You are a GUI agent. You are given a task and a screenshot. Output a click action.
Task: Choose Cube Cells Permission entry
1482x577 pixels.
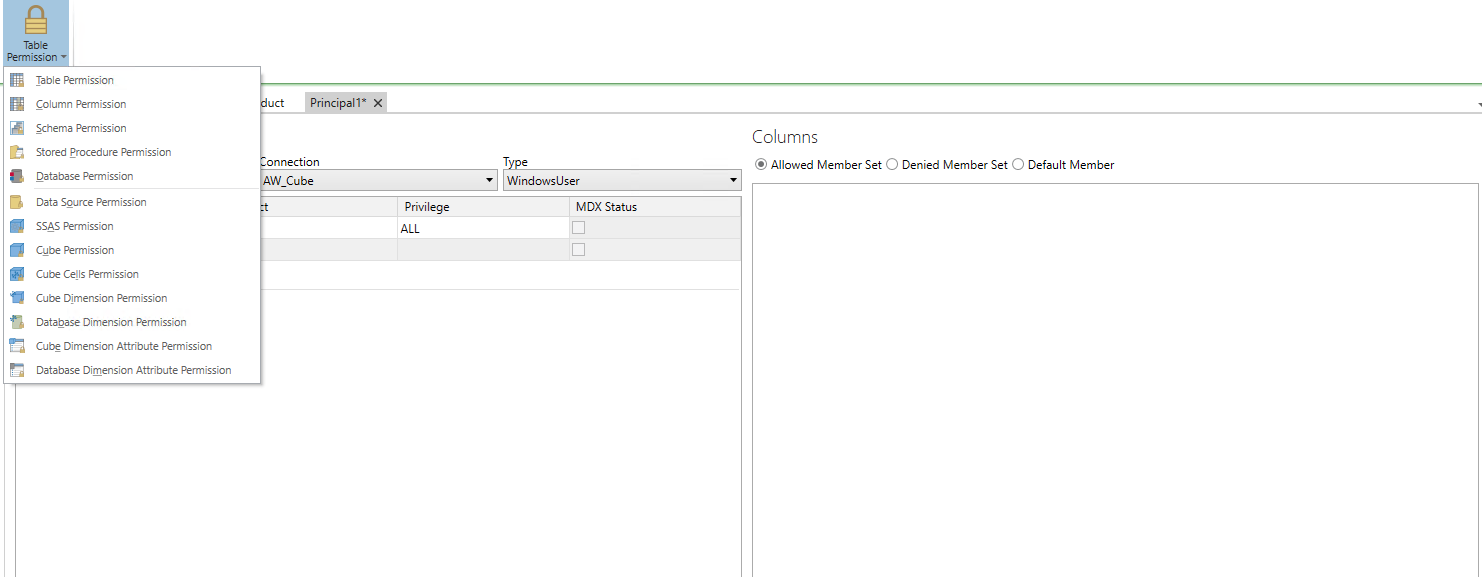(x=132, y=274)
